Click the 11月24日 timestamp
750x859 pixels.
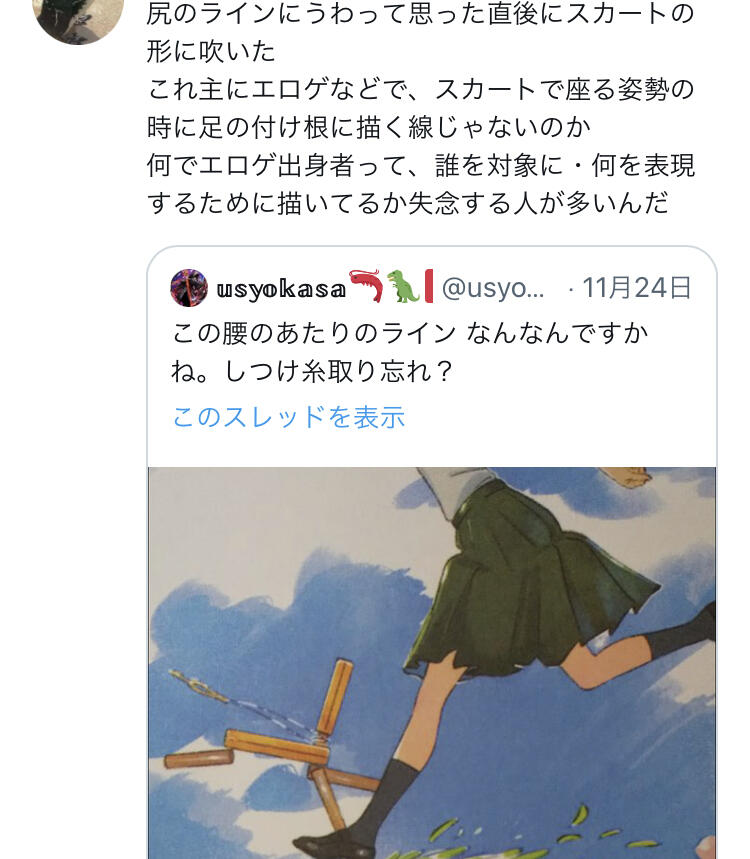[637, 288]
